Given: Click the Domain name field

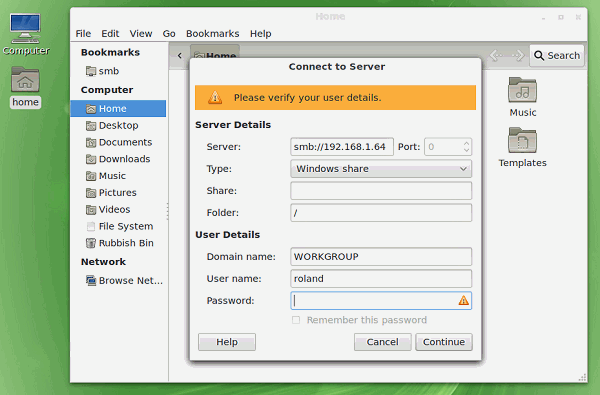Looking at the screenshot, I should 381,256.
